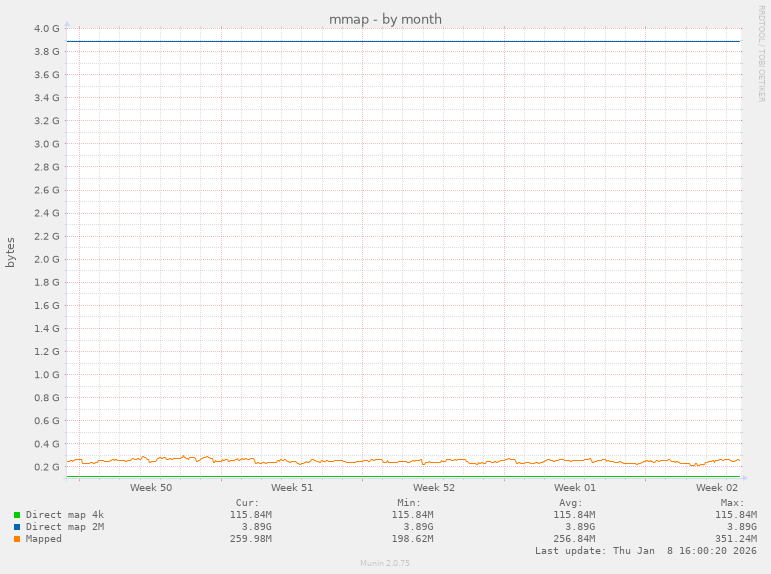Click the 4.0 G y-axis tick label
The height and width of the screenshot is (574, 771).
pos(46,28)
